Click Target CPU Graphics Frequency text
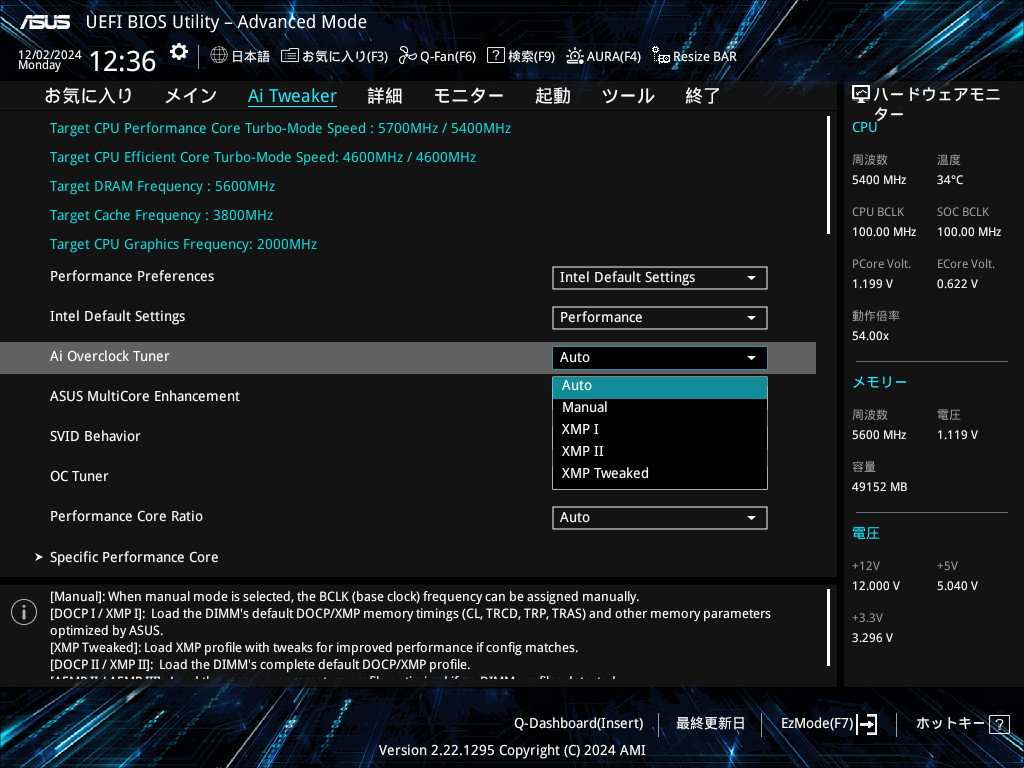 tap(184, 244)
